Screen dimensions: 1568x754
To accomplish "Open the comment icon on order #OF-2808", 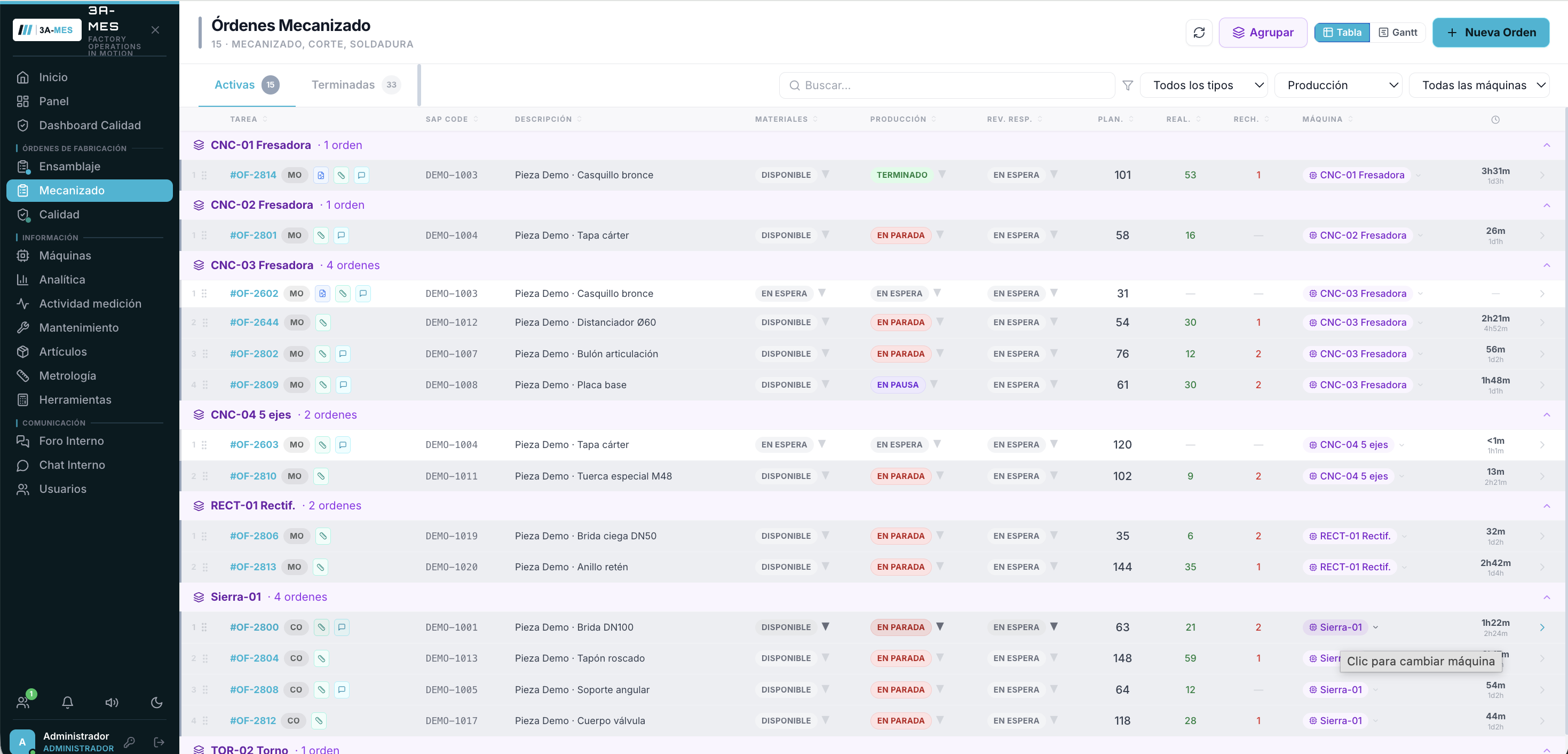I will (342, 689).
